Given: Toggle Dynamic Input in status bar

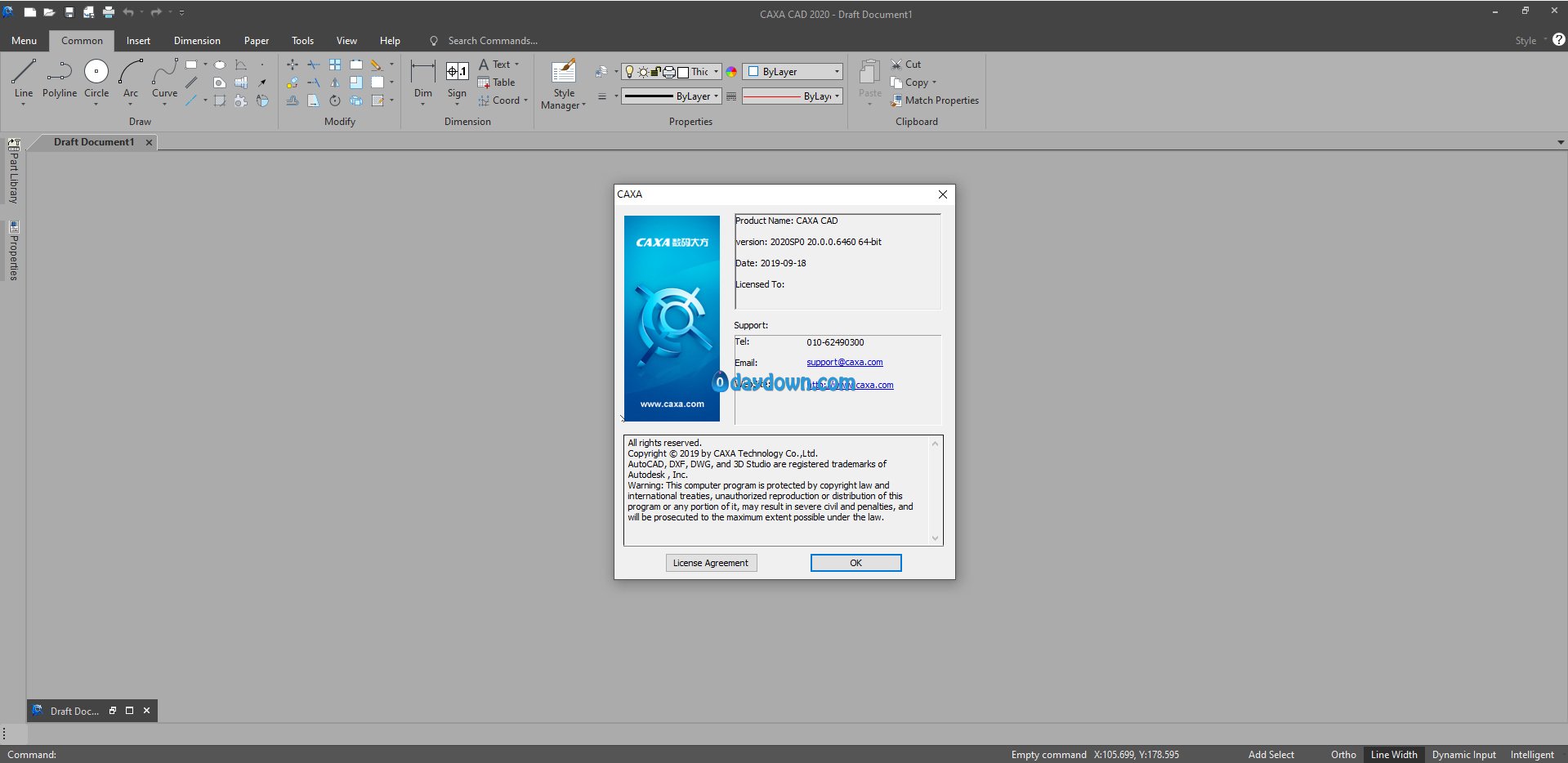Looking at the screenshot, I should (x=1464, y=755).
